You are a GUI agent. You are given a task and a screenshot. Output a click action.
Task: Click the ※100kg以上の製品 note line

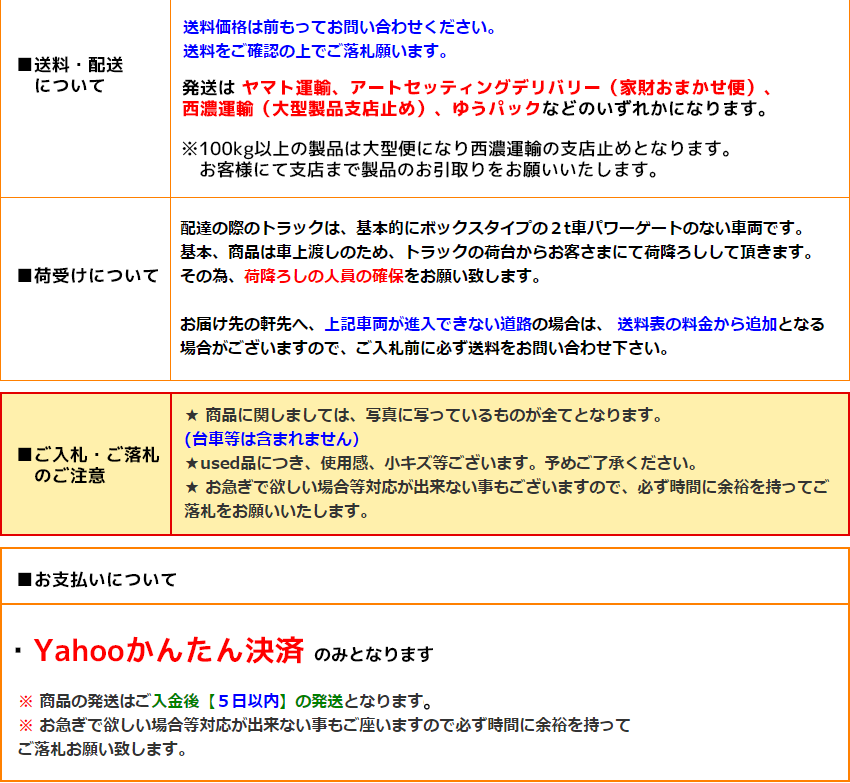(457, 148)
